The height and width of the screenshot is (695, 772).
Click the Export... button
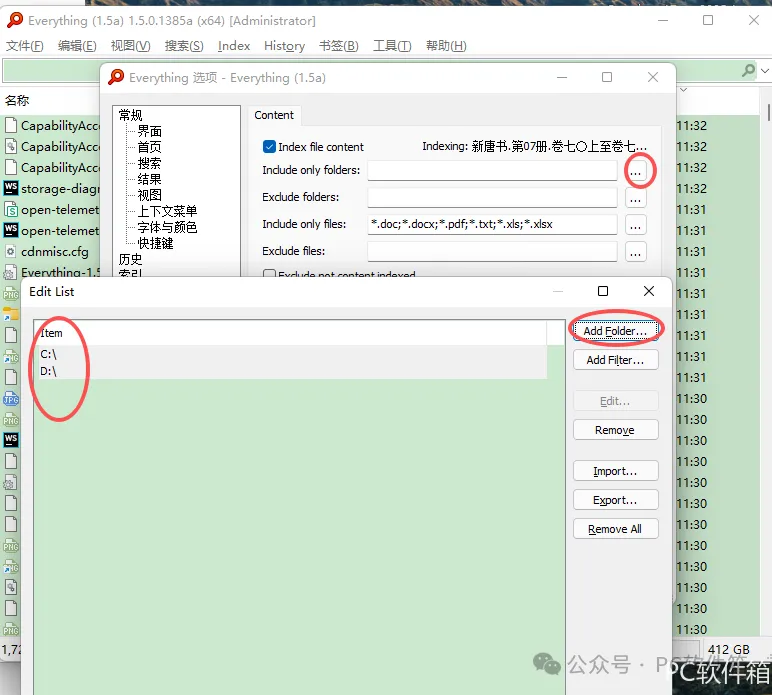615,500
